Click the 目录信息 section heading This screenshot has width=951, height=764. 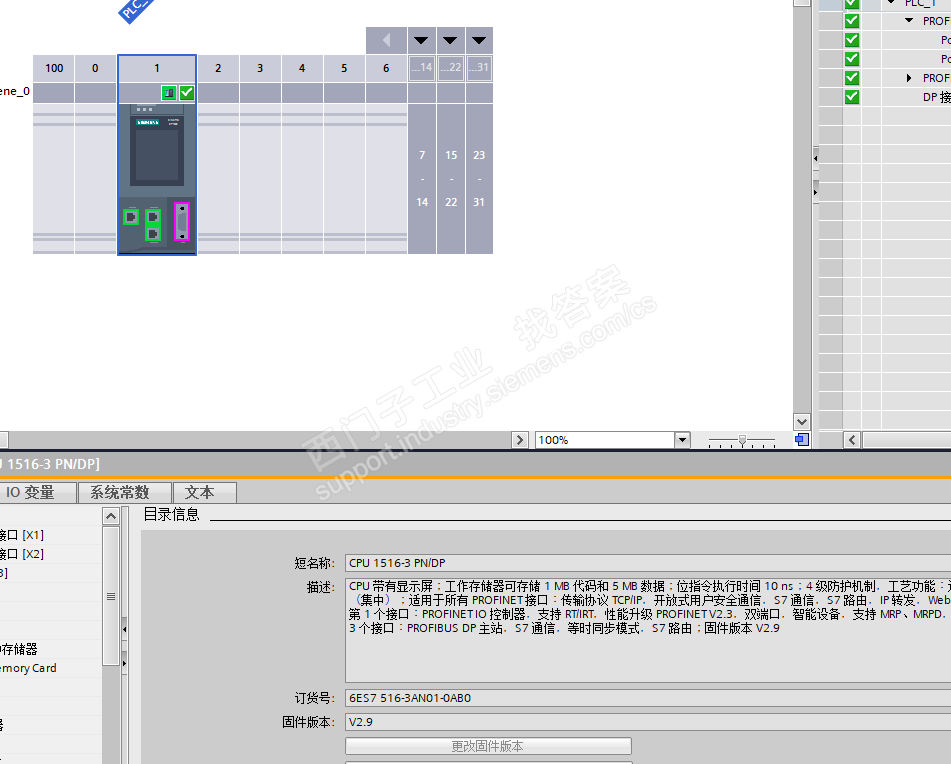pyautogui.click(x=172, y=515)
